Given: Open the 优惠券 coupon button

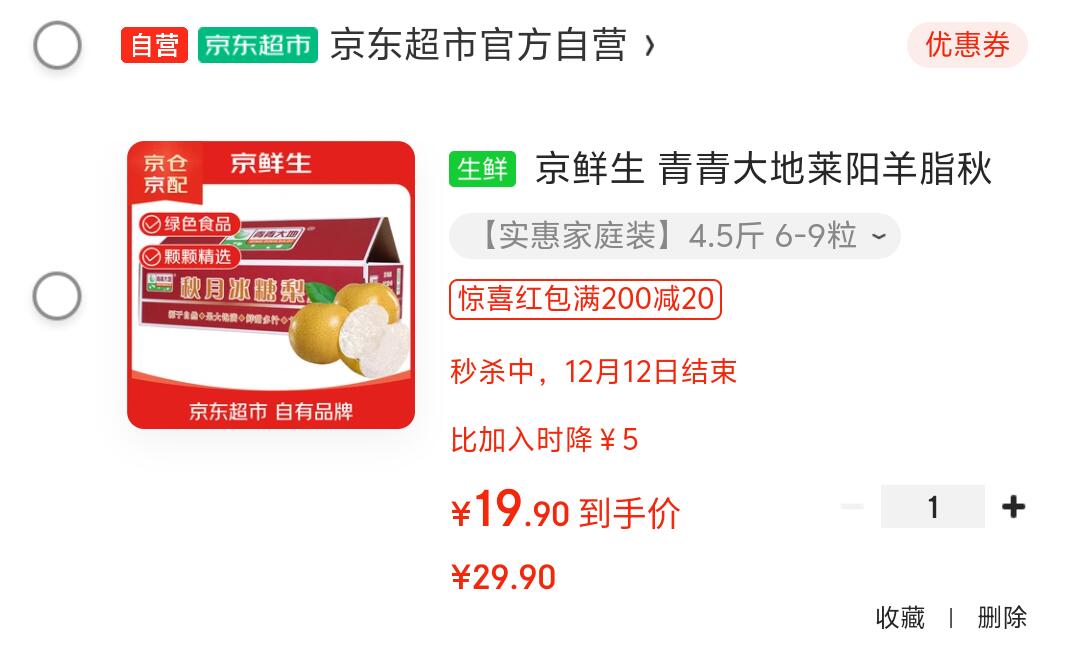Looking at the screenshot, I should [x=967, y=45].
